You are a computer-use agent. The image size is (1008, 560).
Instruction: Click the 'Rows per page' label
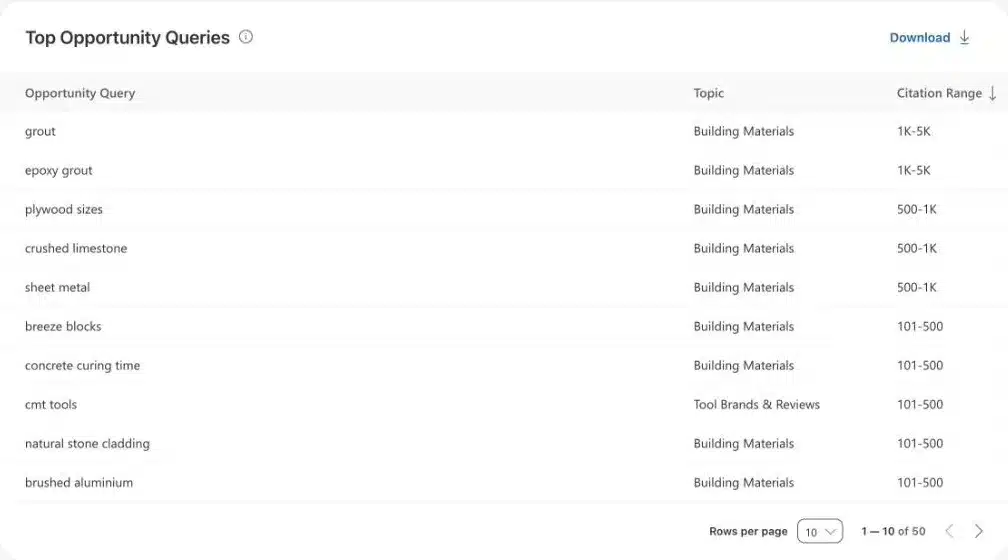[x=748, y=531]
